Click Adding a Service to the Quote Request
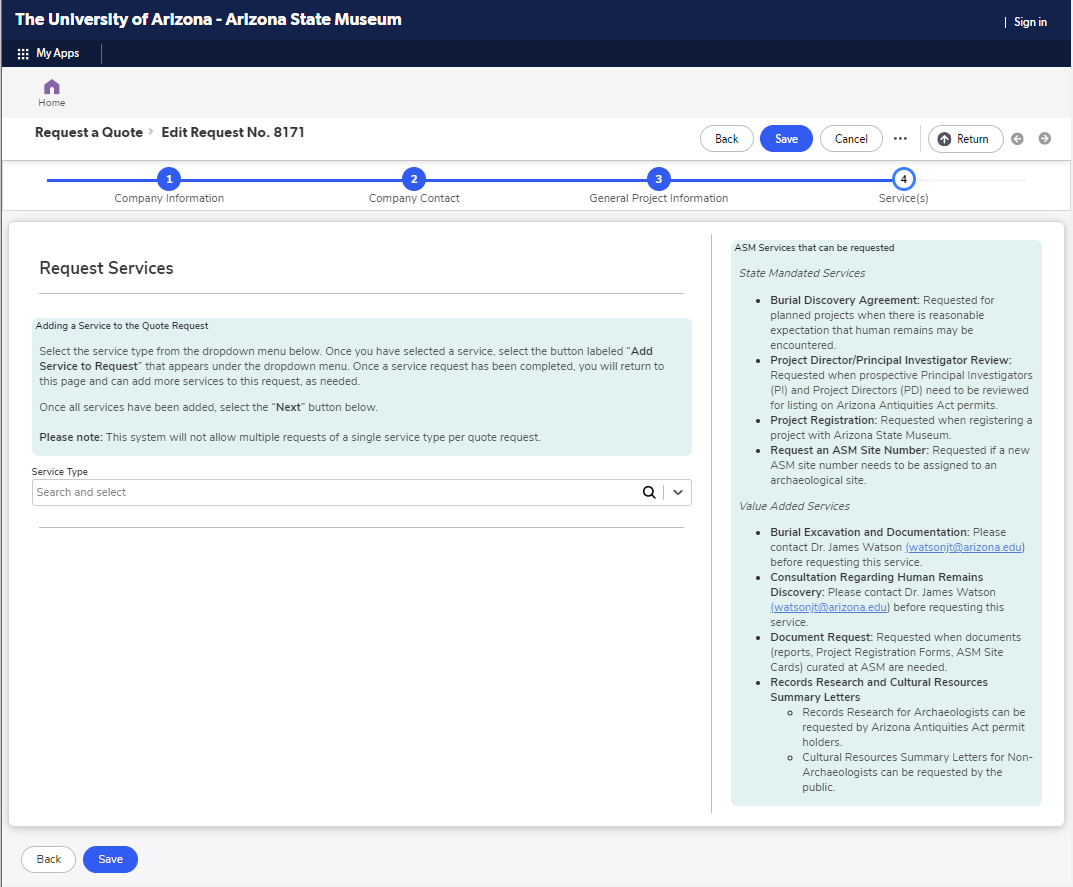This screenshot has height=887, width=1073. tap(122, 326)
